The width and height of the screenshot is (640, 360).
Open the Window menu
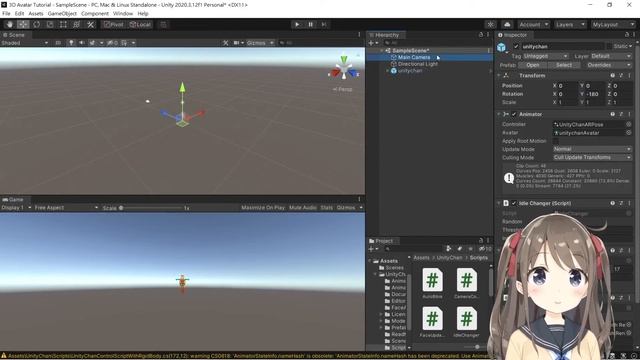point(123,13)
